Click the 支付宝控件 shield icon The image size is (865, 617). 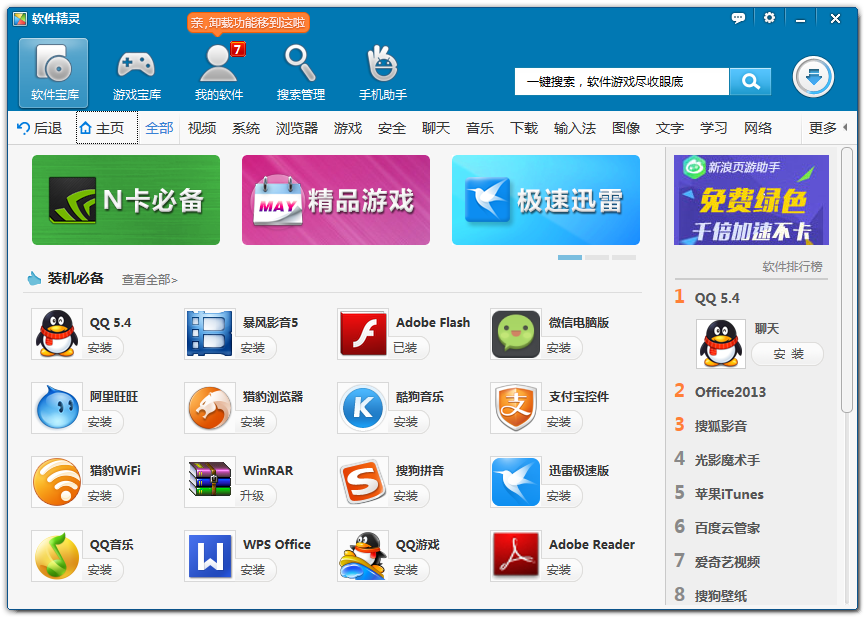click(515, 408)
